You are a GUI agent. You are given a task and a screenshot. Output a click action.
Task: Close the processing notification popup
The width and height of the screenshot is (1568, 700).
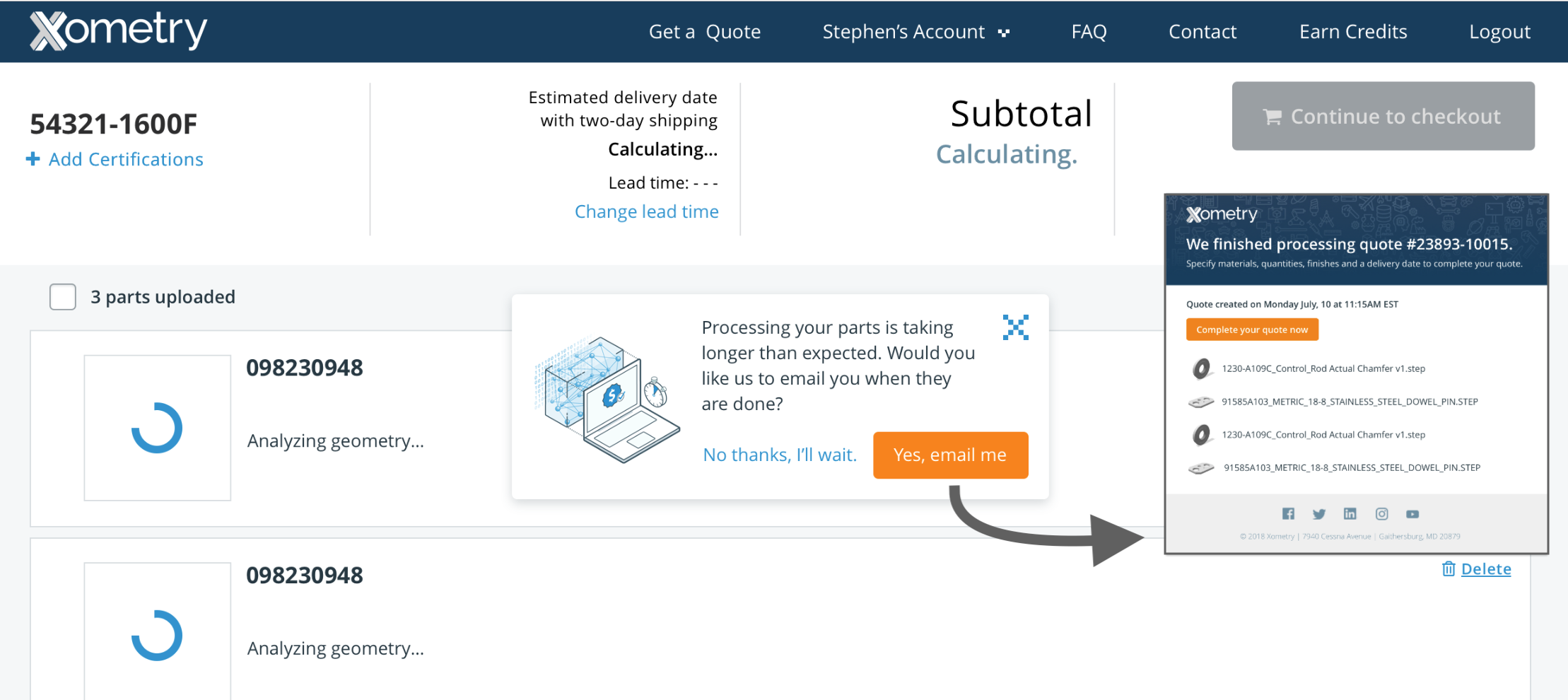point(1015,327)
